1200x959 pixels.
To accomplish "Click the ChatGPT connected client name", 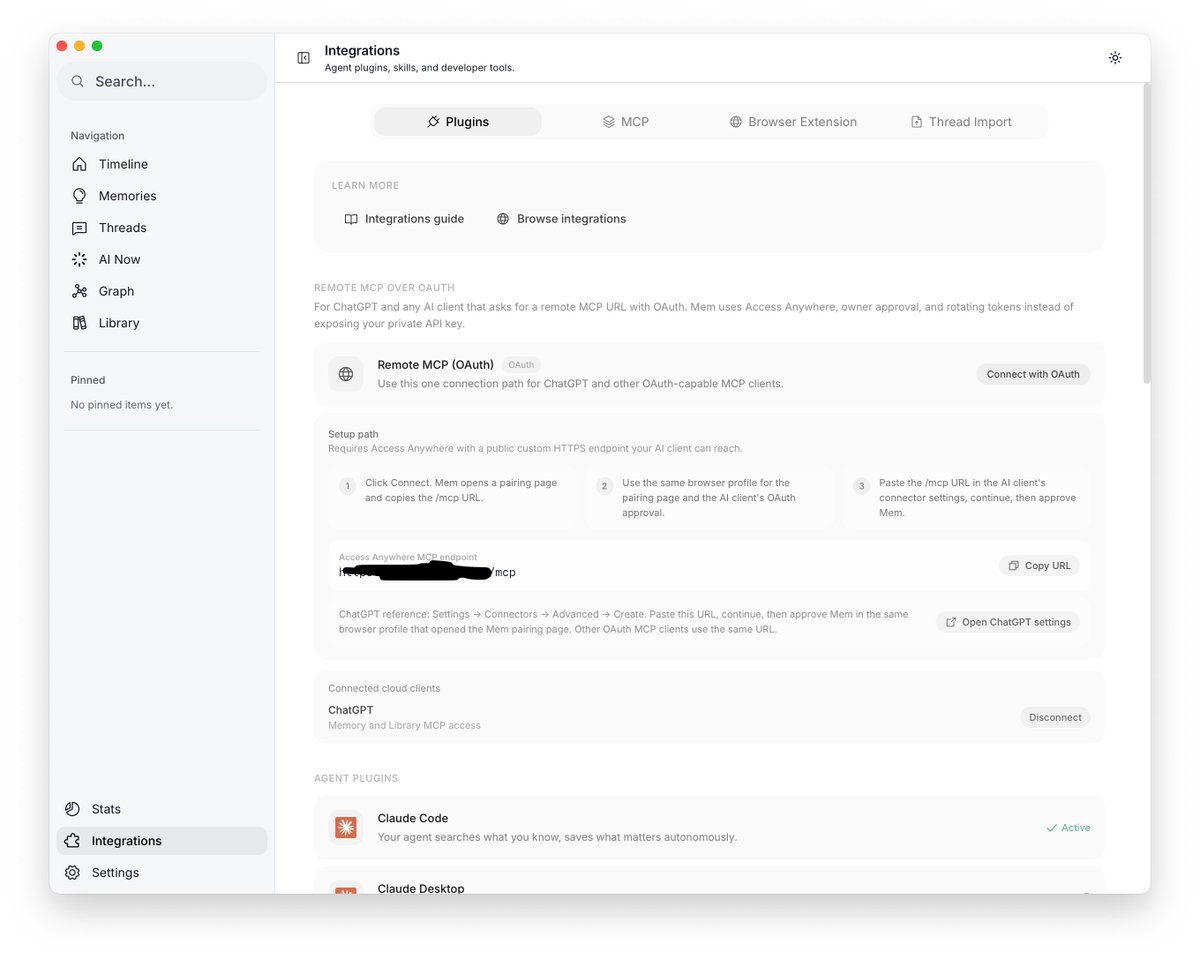I will (351, 710).
